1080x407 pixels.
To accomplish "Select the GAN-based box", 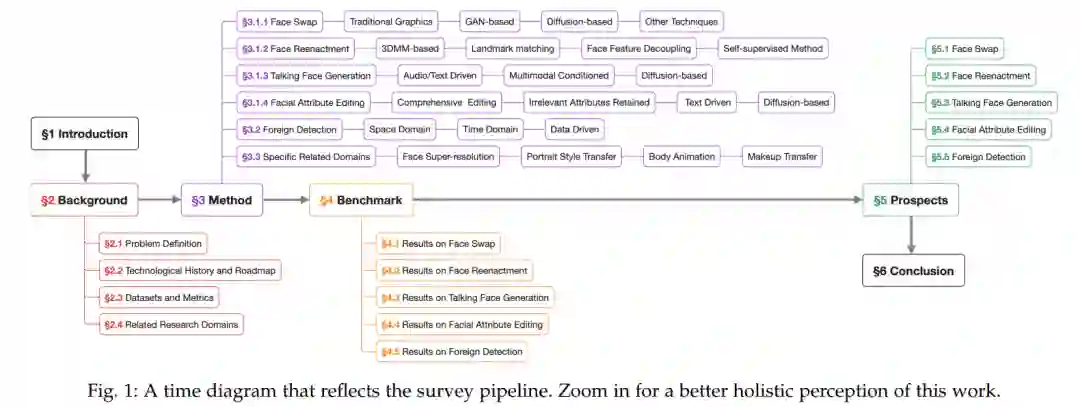I will click(x=488, y=21).
